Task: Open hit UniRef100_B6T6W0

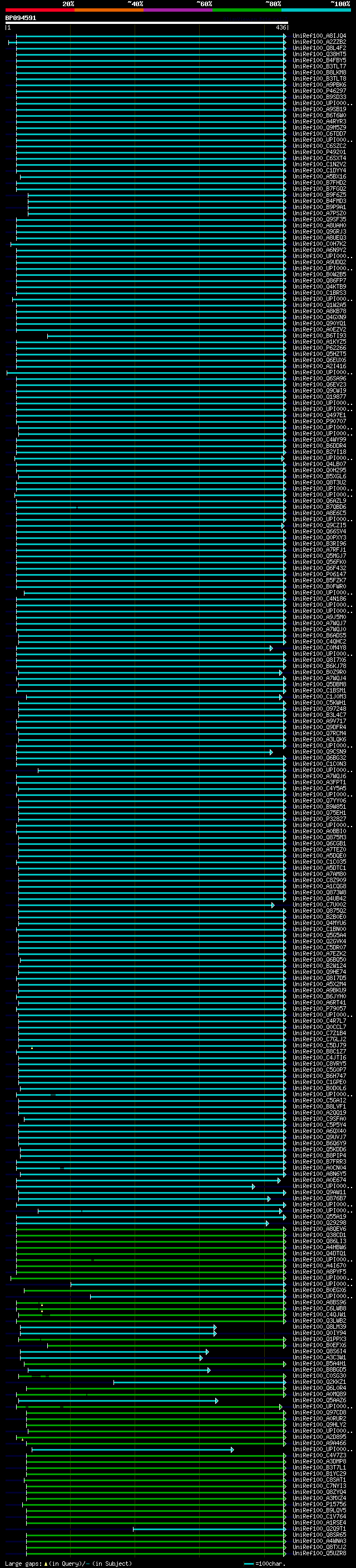Action: coord(319,116)
